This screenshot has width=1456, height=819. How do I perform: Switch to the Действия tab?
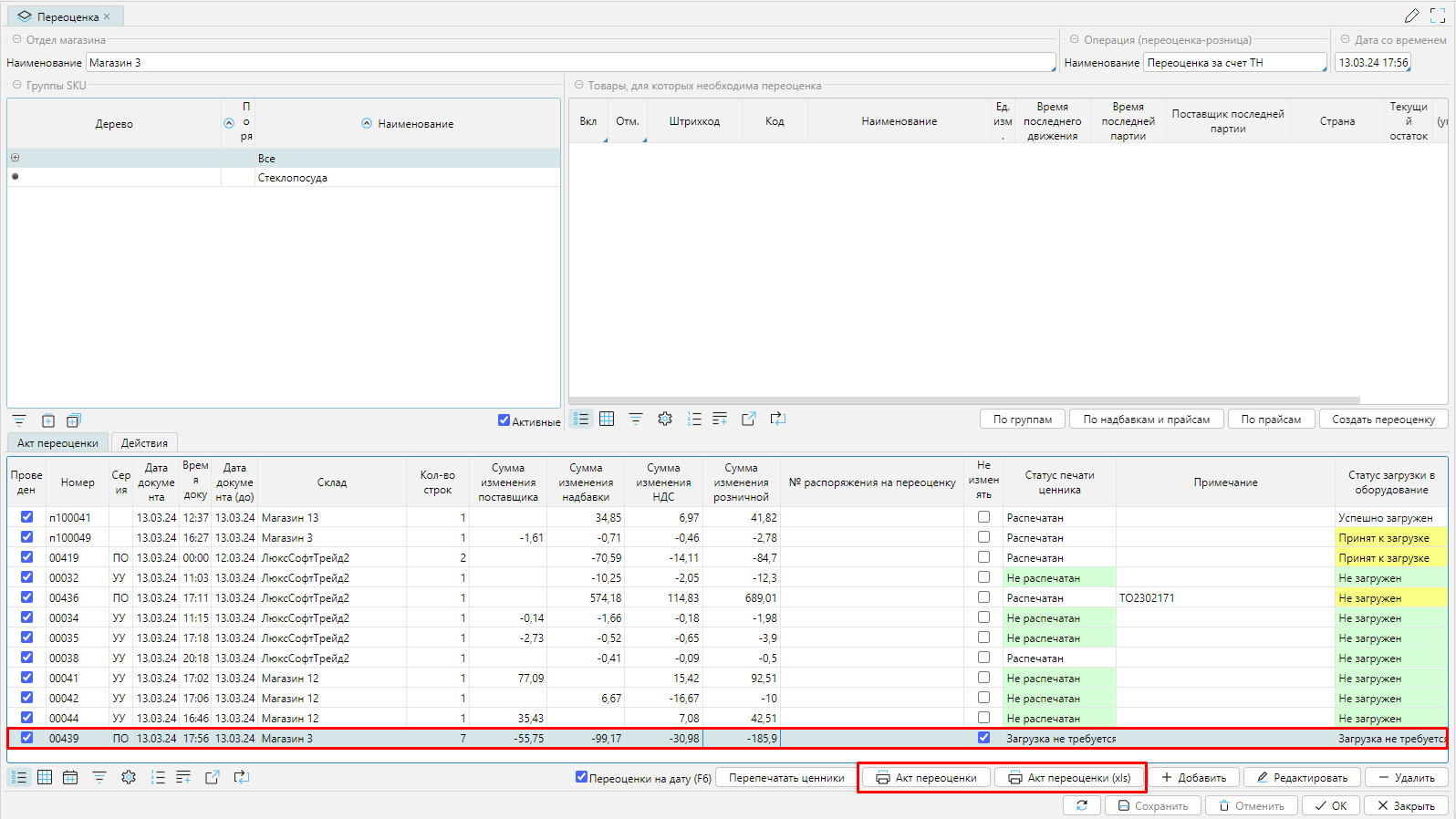pyautogui.click(x=144, y=442)
